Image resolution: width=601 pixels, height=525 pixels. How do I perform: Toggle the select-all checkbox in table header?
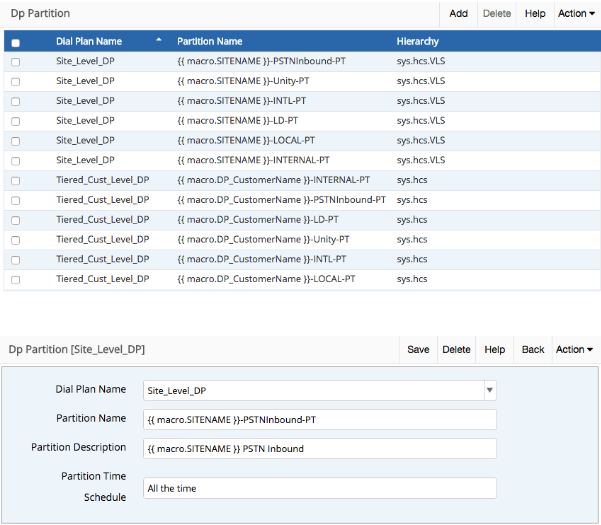tap(15, 43)
